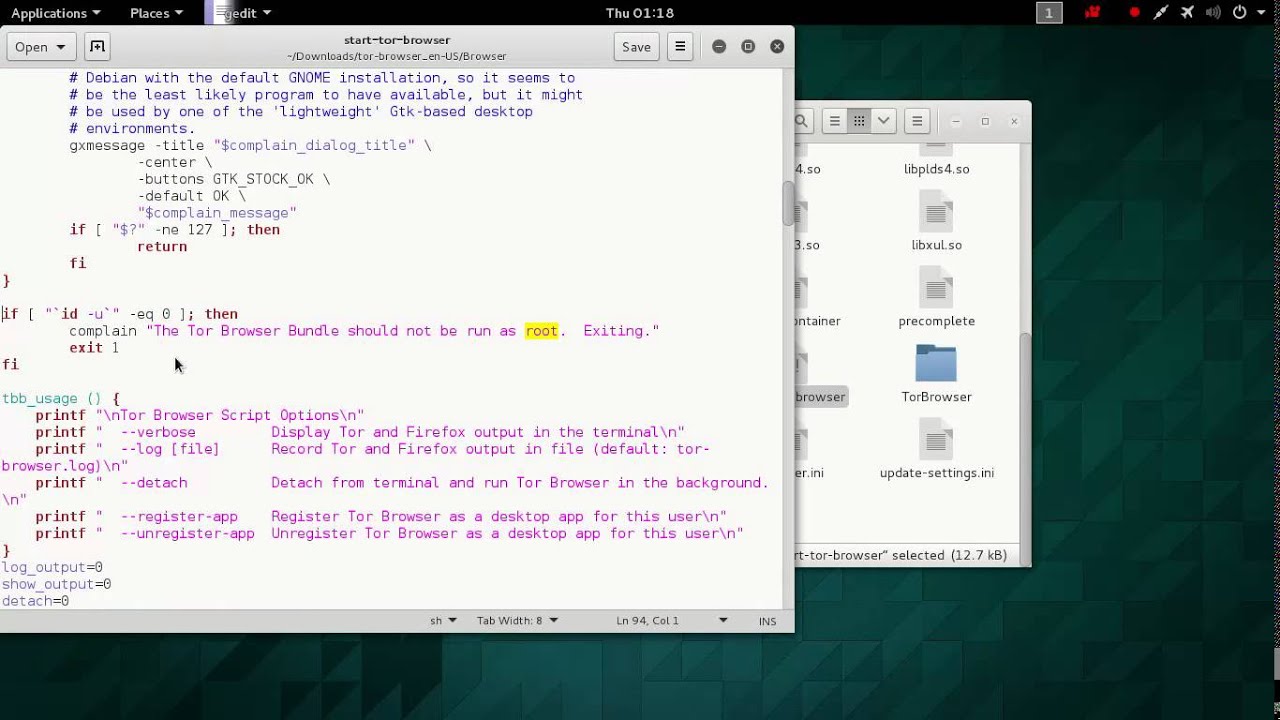The width and height of the screenshot is (1280, 720).
Task: Select the highlighted start-tor-browser file label
Action: (x=821, y=397)
